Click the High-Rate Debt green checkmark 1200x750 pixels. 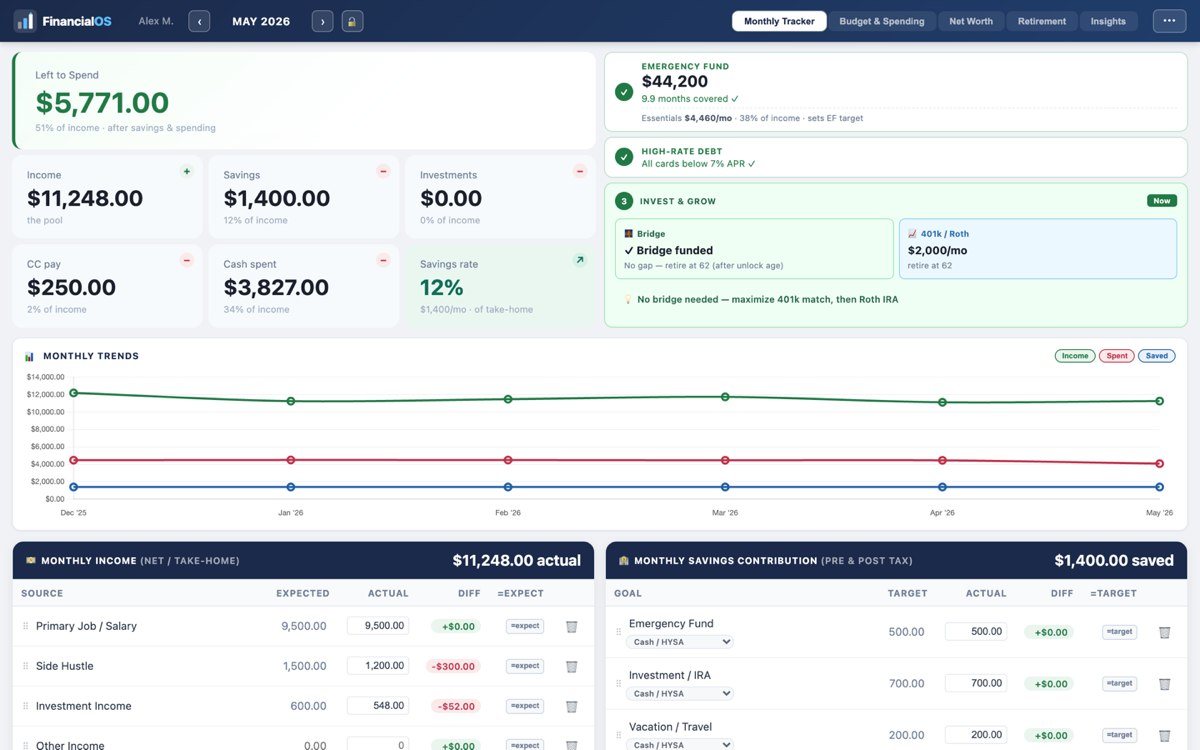[x=624, y=157]
